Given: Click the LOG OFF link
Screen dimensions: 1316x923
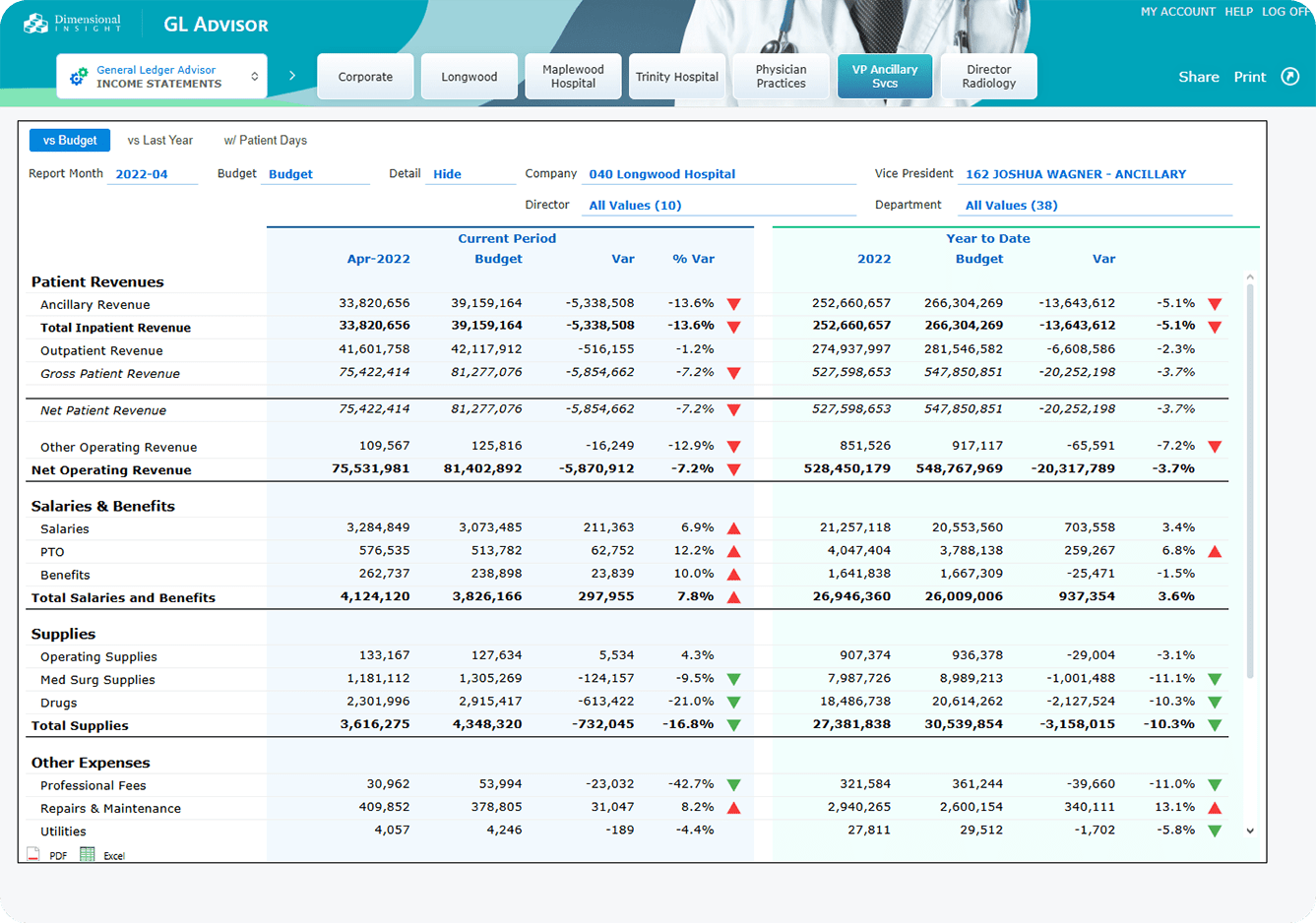Looking at the screenshot, I should (1286, 12).
